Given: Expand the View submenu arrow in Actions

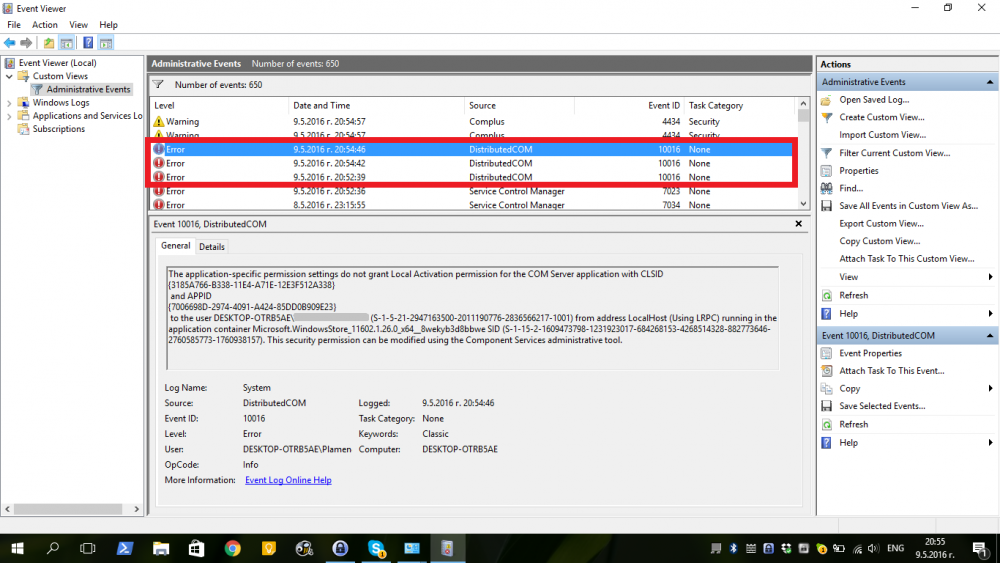Looking at the screenshot, I should coord(990,277).
